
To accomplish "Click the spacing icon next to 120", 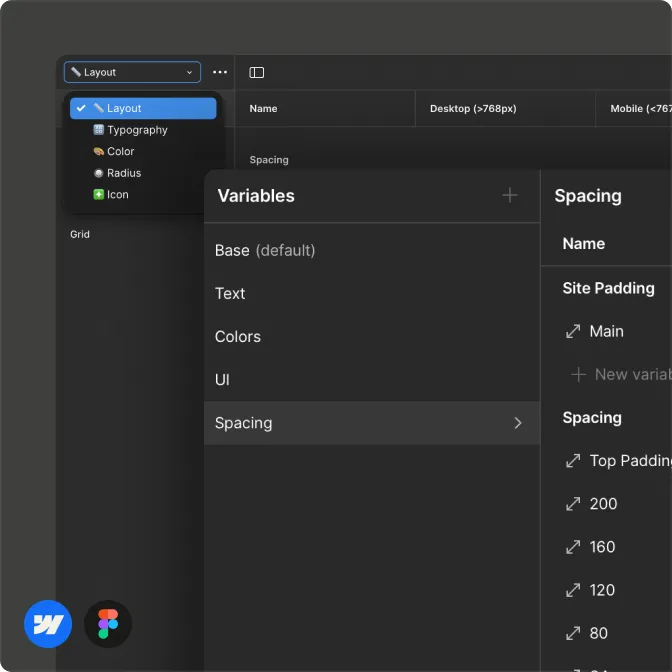I will [x=574, y=590].
